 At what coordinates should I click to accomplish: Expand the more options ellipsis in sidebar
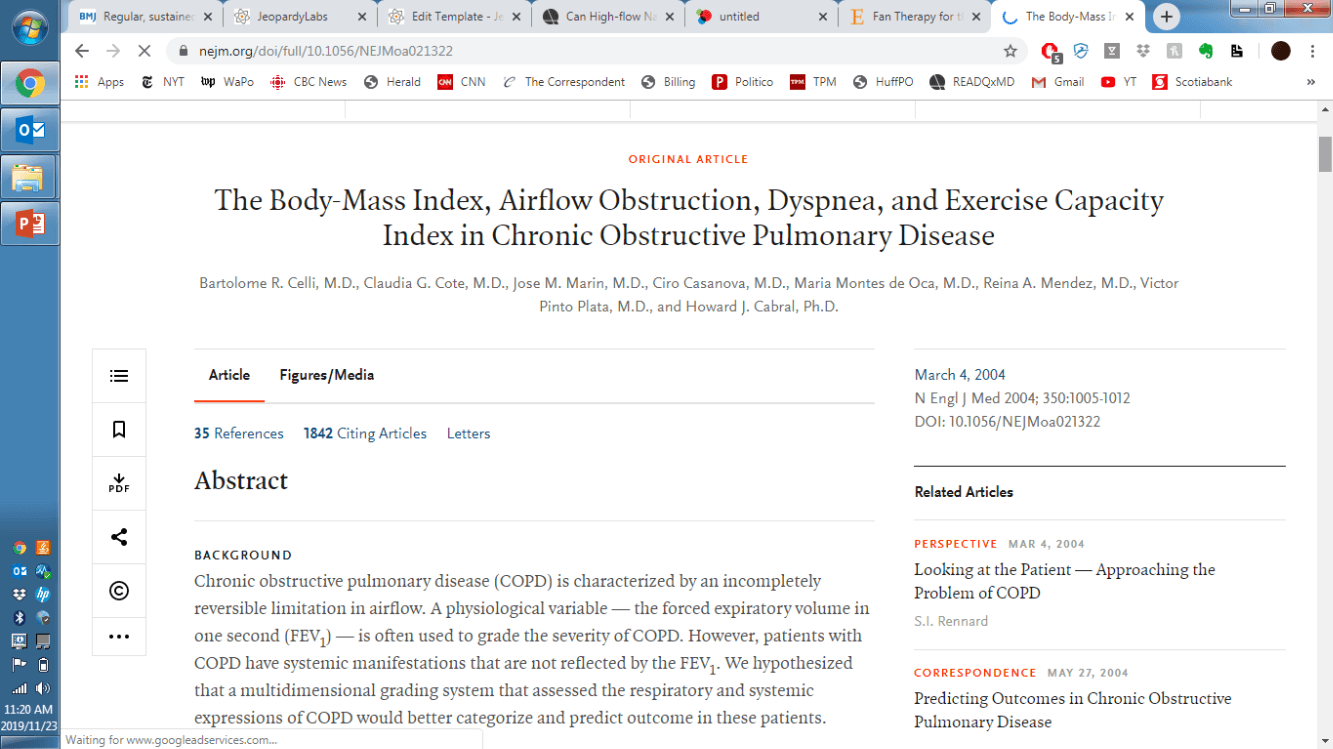(119, 636)
